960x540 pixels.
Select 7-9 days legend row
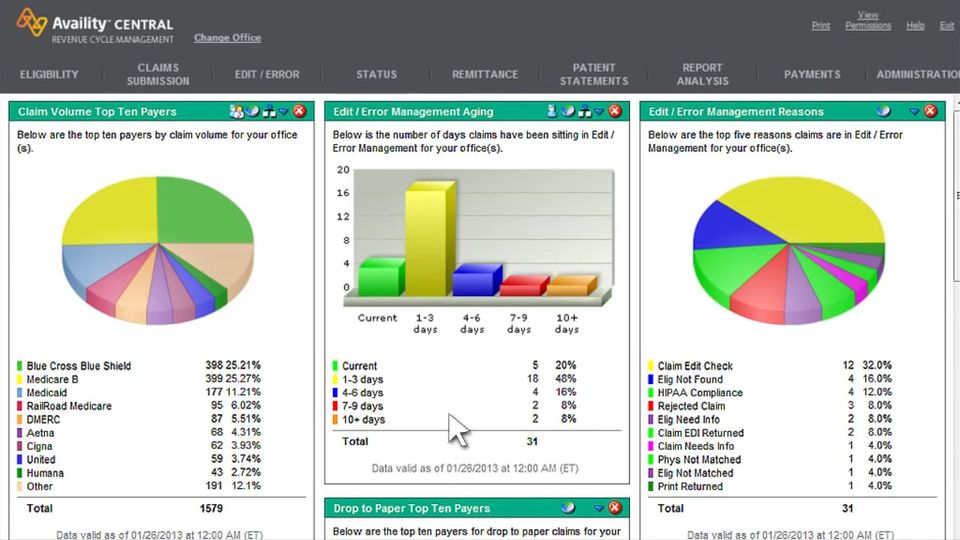coord(454,406)
